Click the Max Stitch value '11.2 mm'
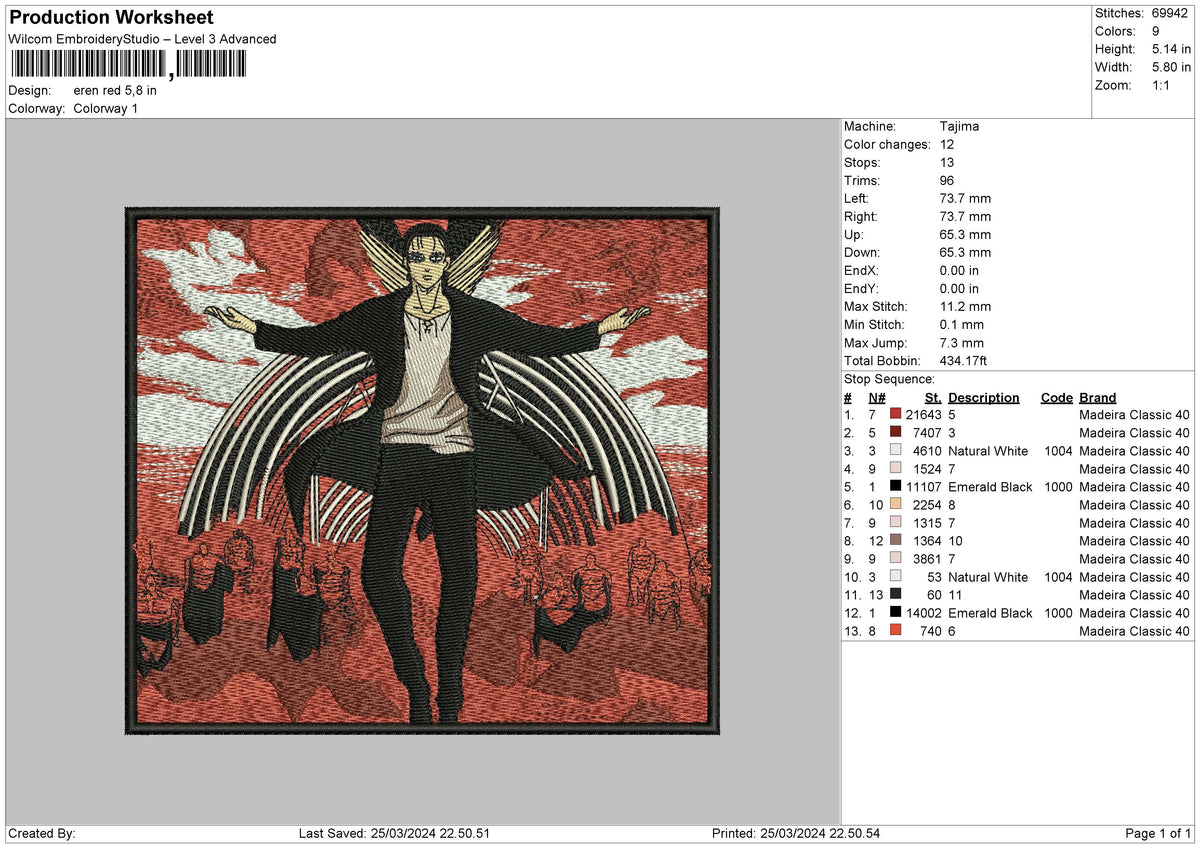This screenshot has width=1200, height=848. [x=966, y=306]
